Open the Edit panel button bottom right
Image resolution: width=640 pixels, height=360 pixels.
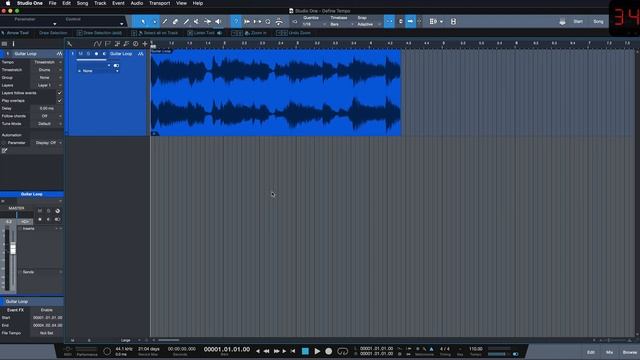pyautogui.click(x=591, y=352)
